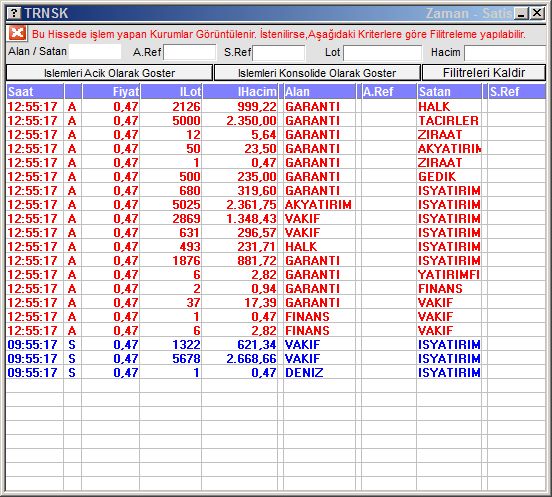The width and height of the screenshot is (552, 497).
Task: Click volume 621,34 cell
Action: (x=240, y=345)
